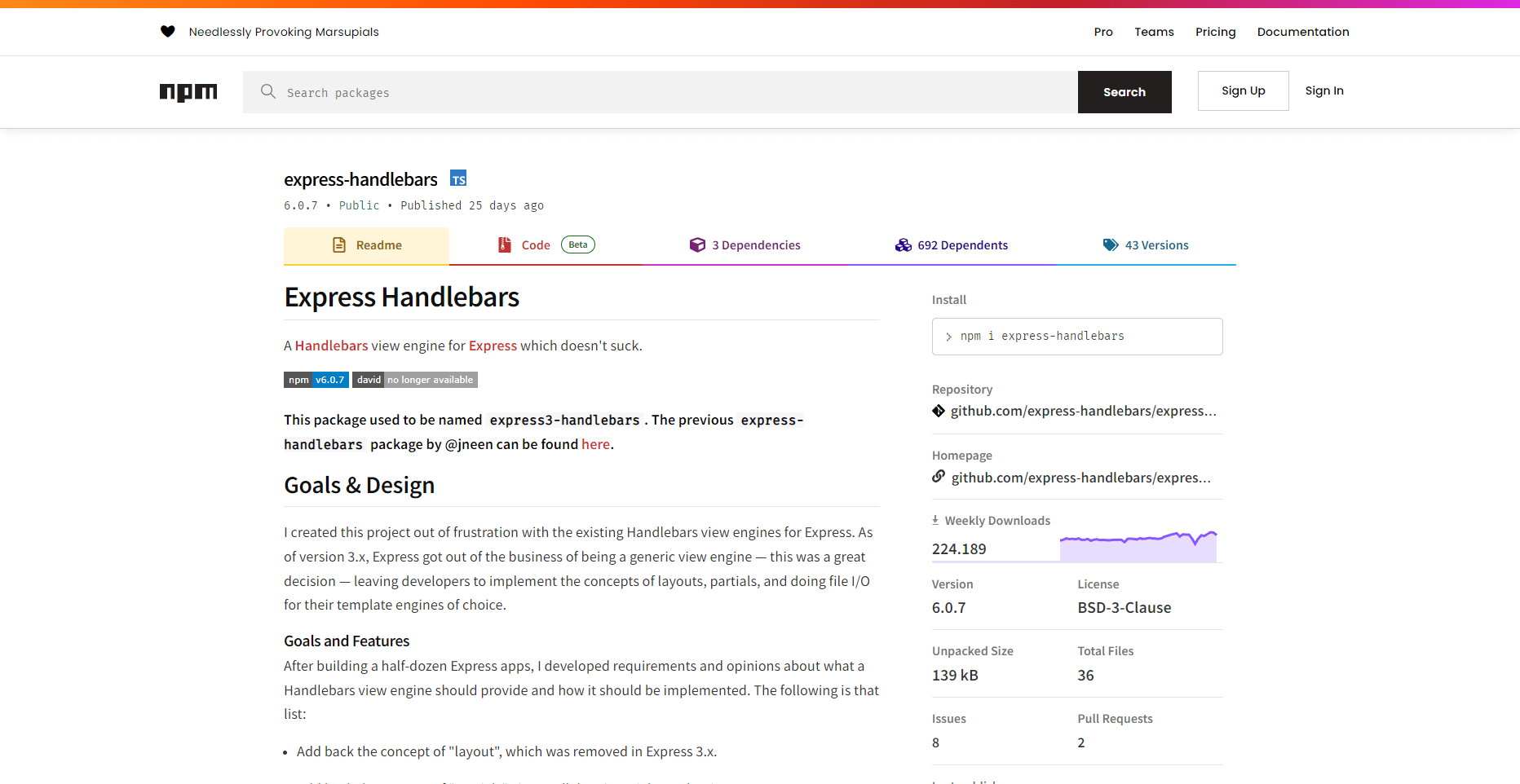The image size is (1520, 784).
Task: Click the Beta label badge
Action: 578,244
